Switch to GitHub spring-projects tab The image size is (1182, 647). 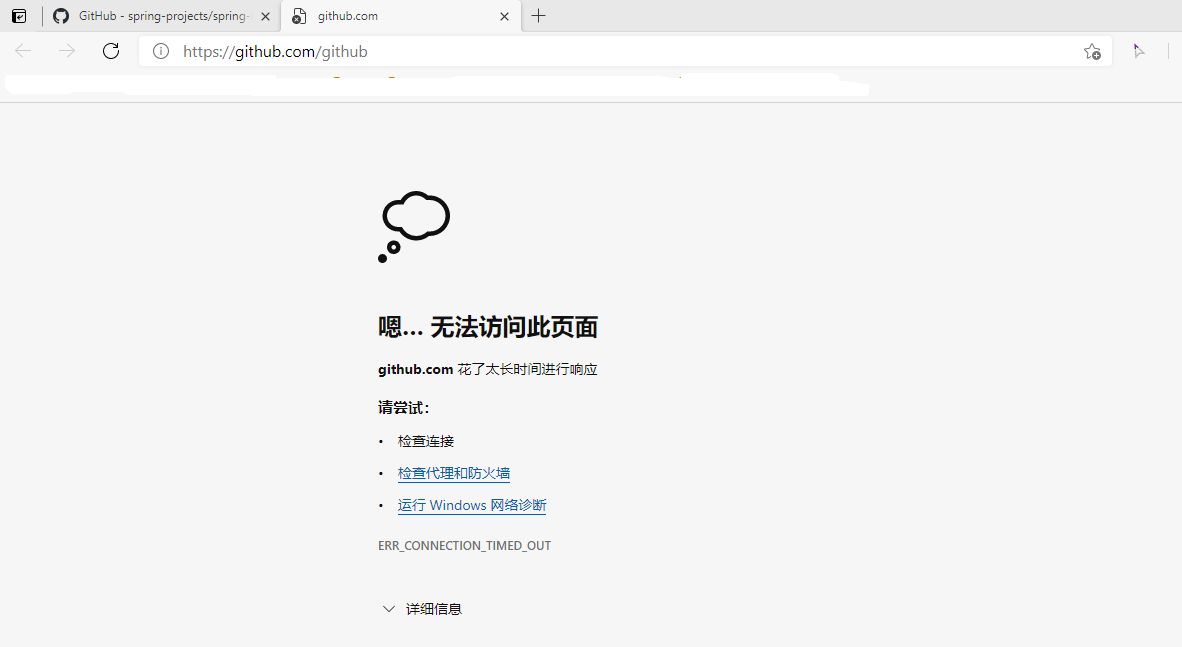tap(162, 16)
